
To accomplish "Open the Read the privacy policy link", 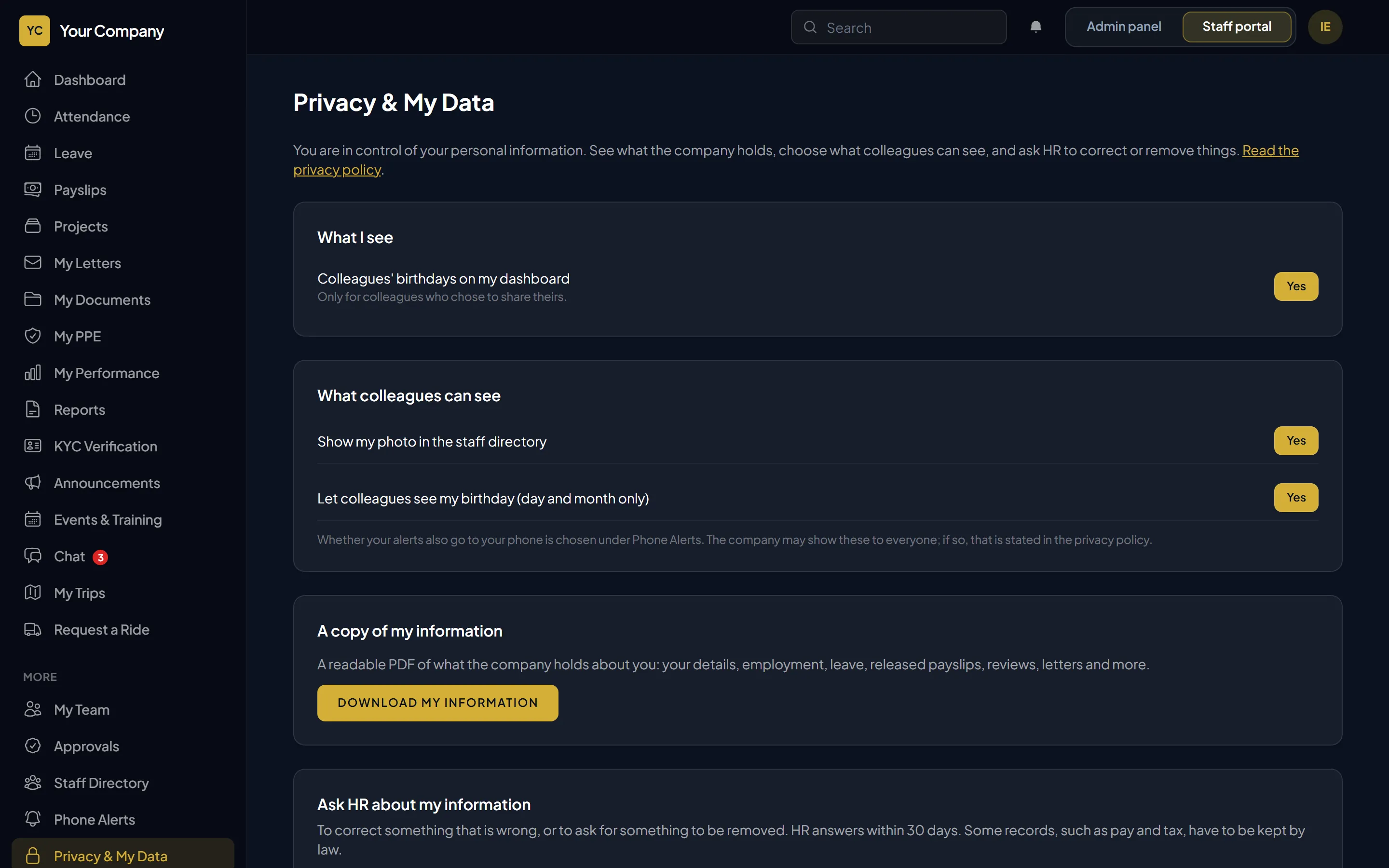I will coord(1270,150).
